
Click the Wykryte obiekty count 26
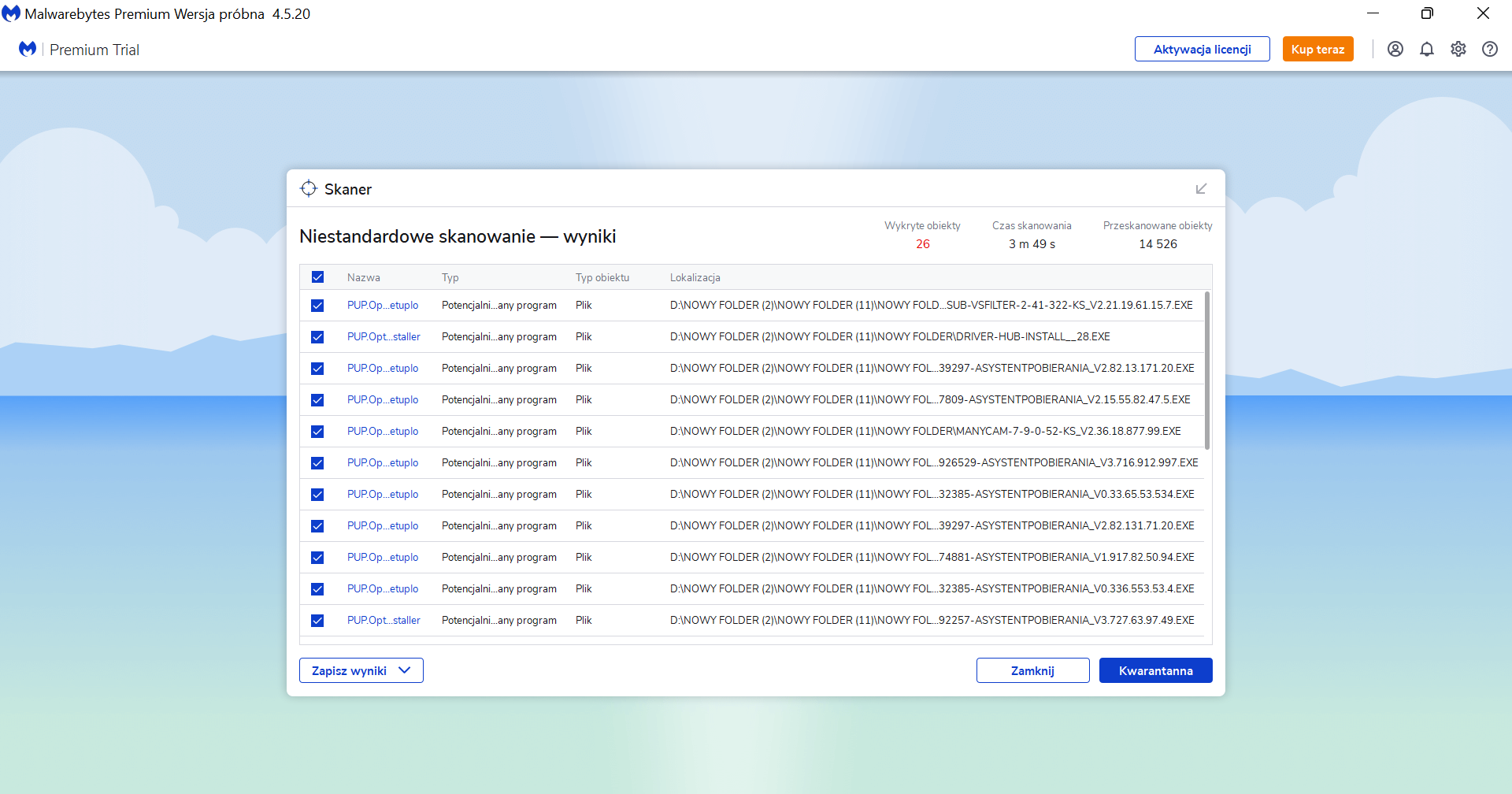coord(923,244)
